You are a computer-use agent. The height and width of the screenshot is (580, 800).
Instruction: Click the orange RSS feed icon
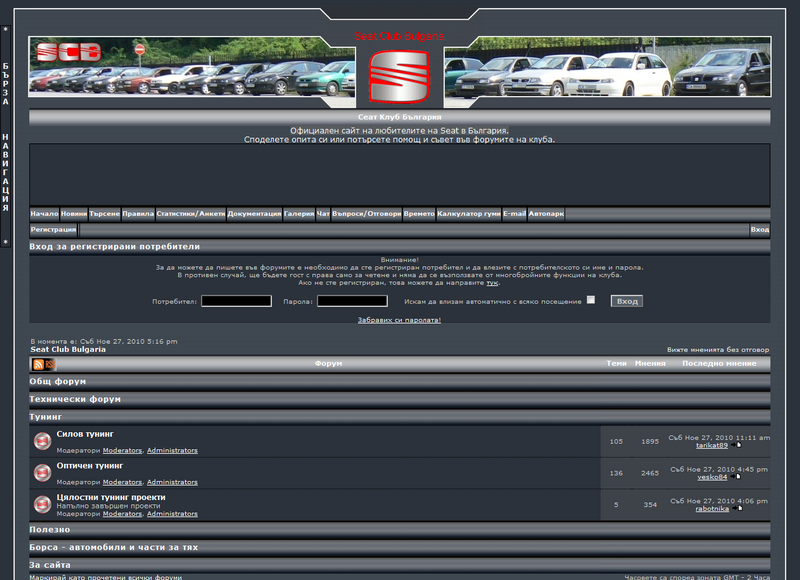[x=38, y=364]
